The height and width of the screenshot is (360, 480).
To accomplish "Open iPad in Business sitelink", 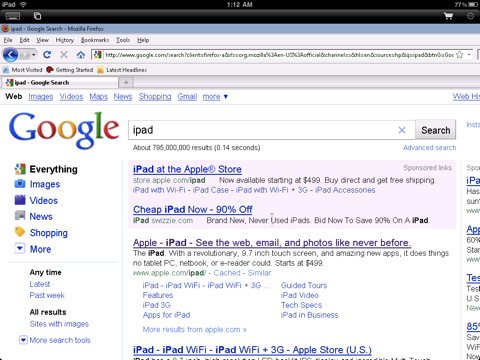I will (309, 315).
